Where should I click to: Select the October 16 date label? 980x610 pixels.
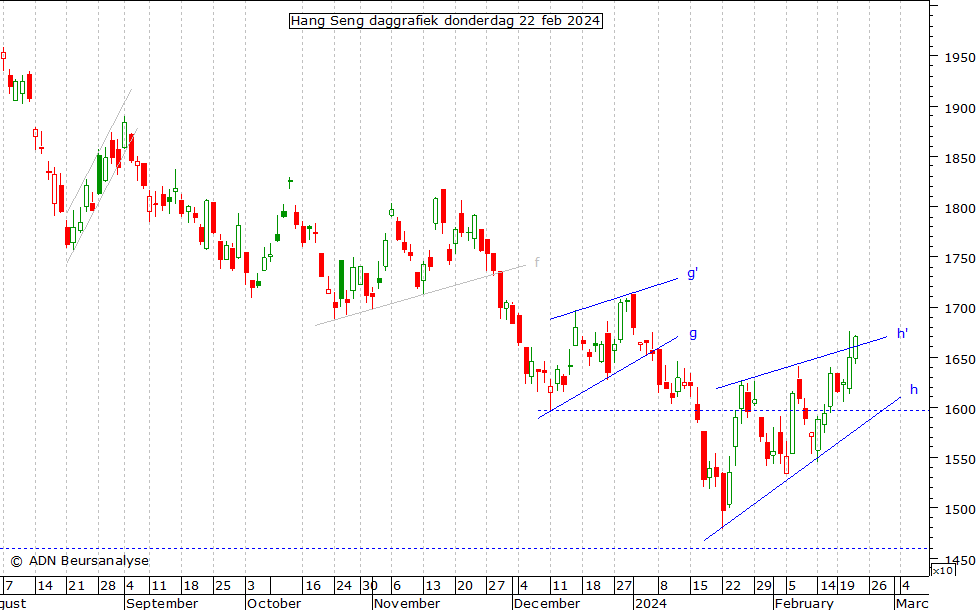[x=312, y=586]
